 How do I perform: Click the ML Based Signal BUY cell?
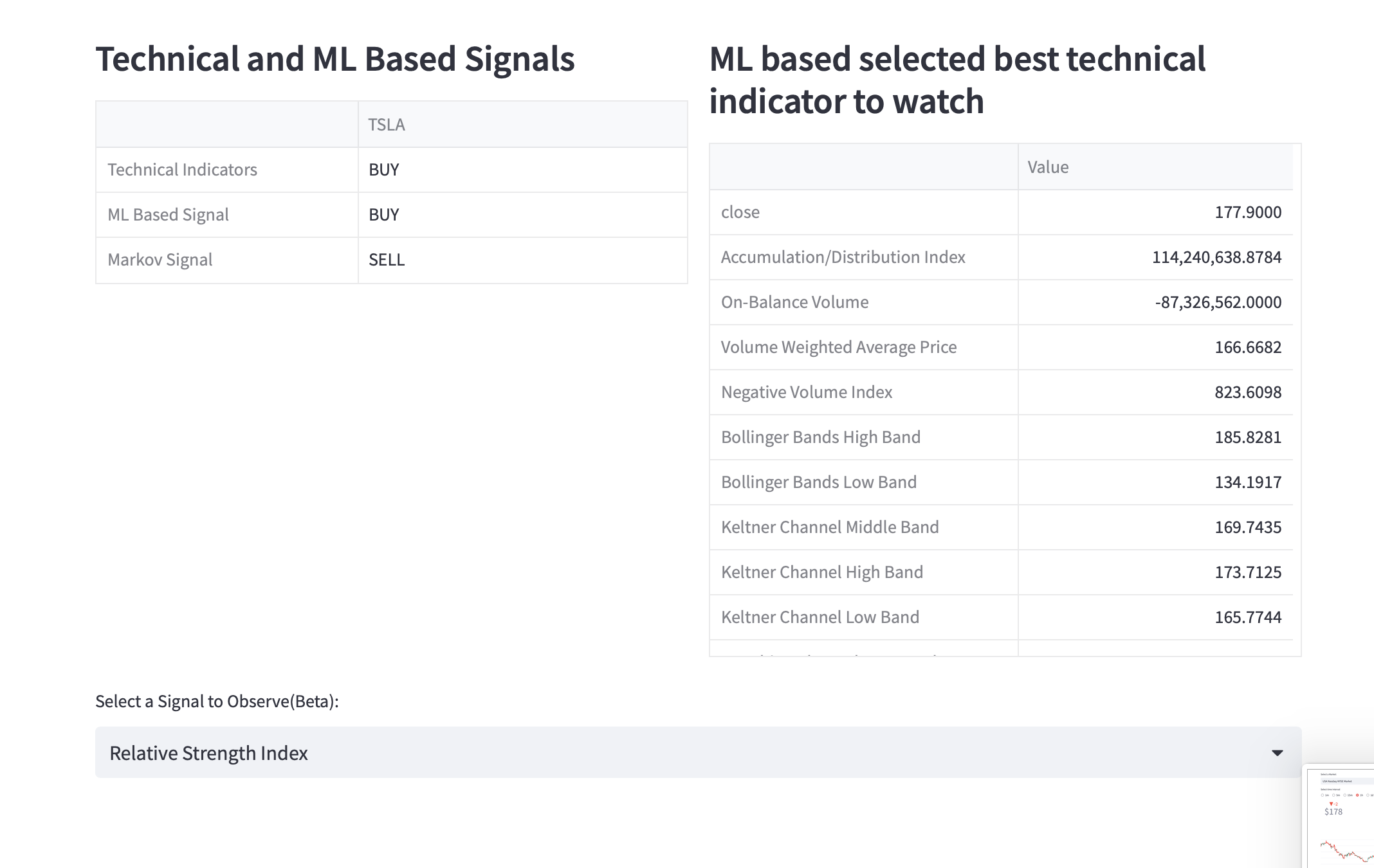[522, 215]
